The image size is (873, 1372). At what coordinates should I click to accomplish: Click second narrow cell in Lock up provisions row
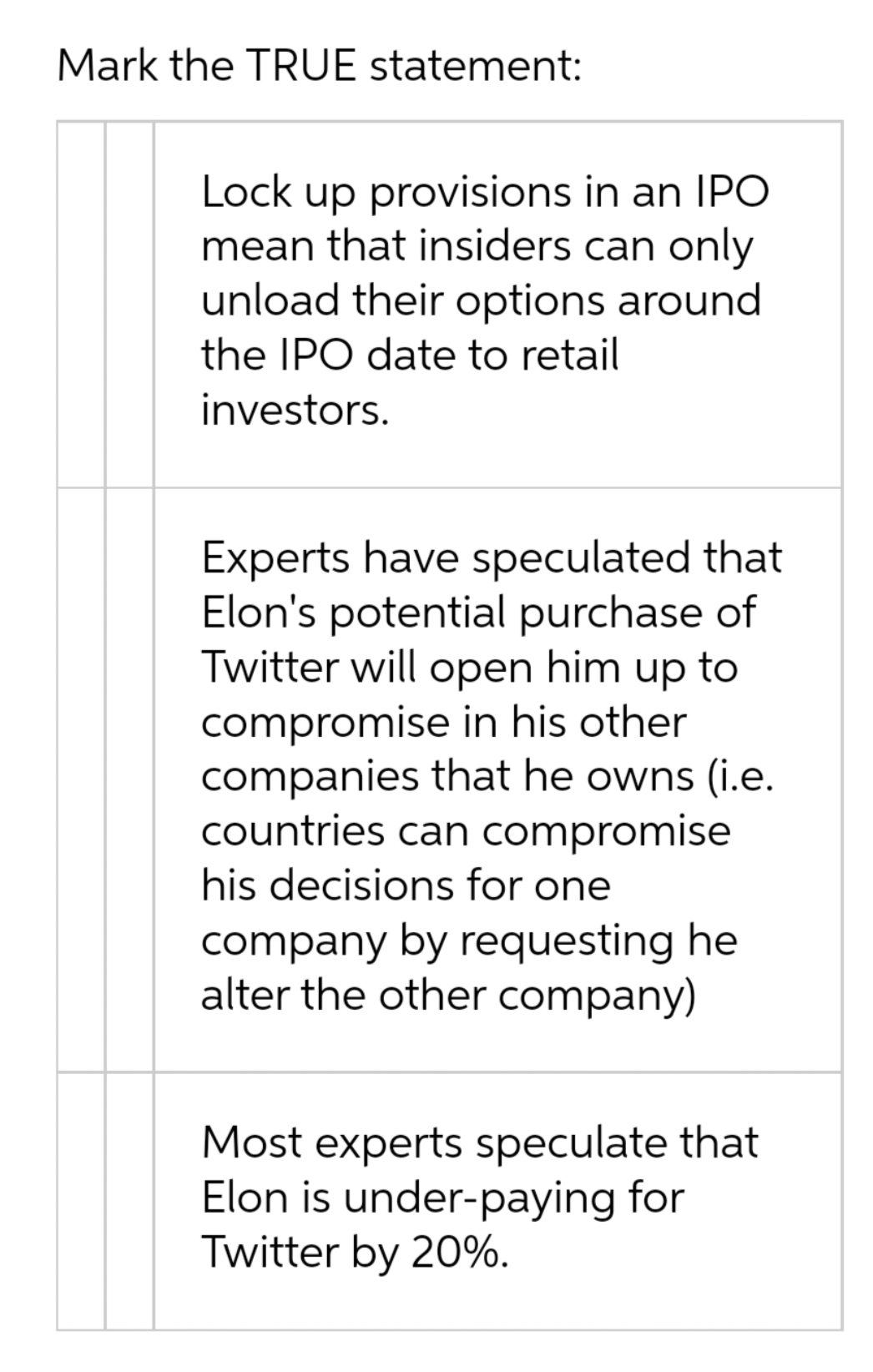pyautogui.click(x=129, y=304)
